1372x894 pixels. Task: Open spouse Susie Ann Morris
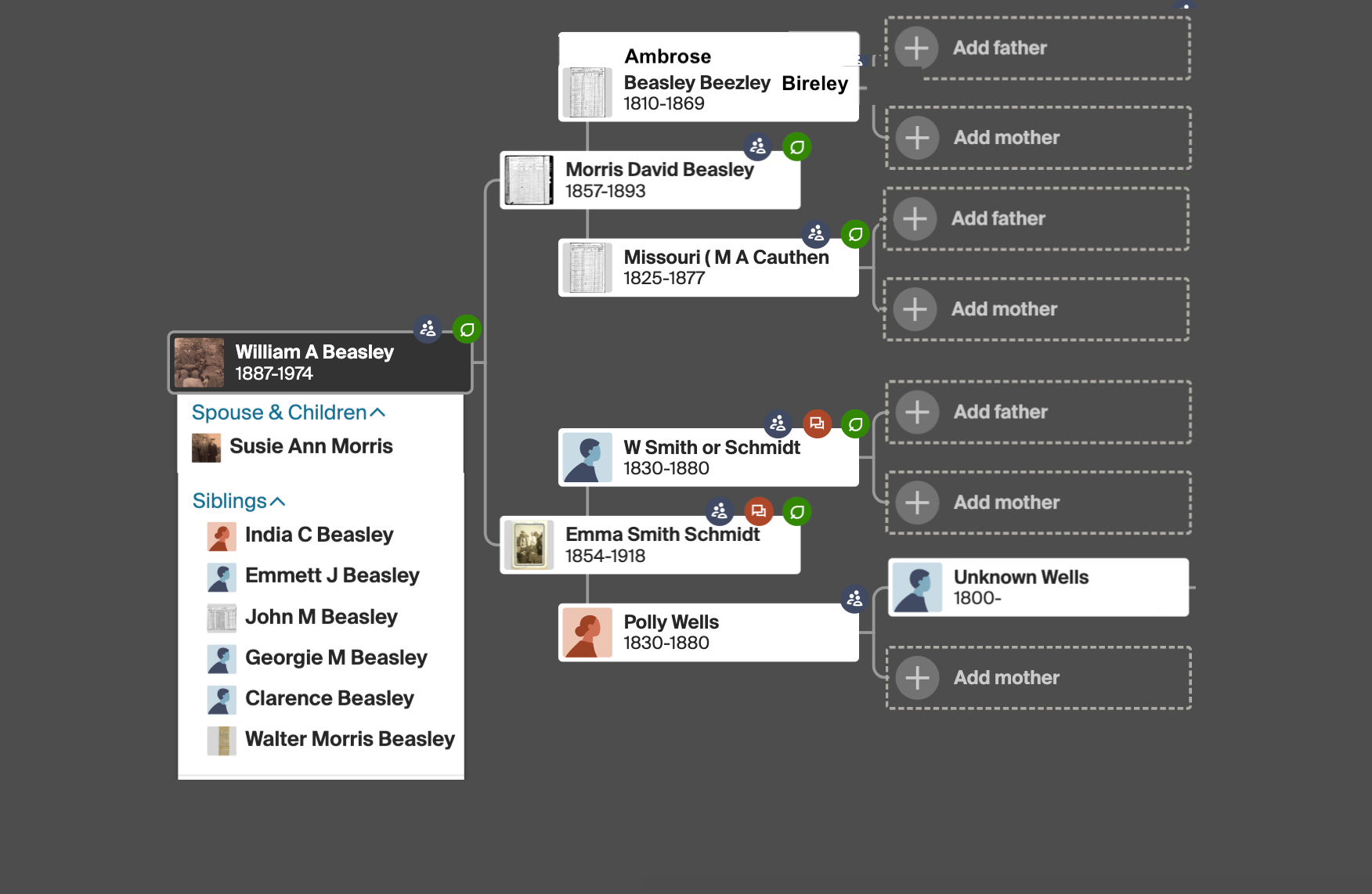(311, 446)
